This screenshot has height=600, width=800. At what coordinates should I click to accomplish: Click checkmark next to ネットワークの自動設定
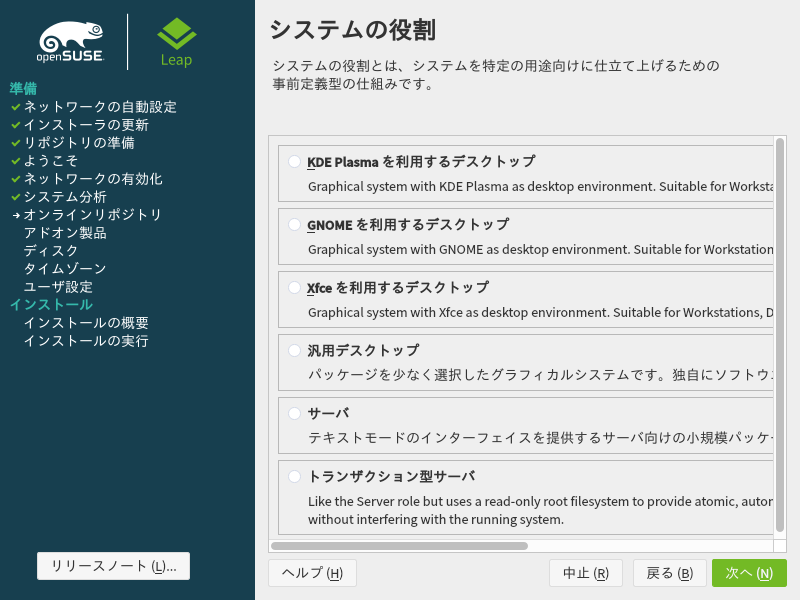click(16, 107)
